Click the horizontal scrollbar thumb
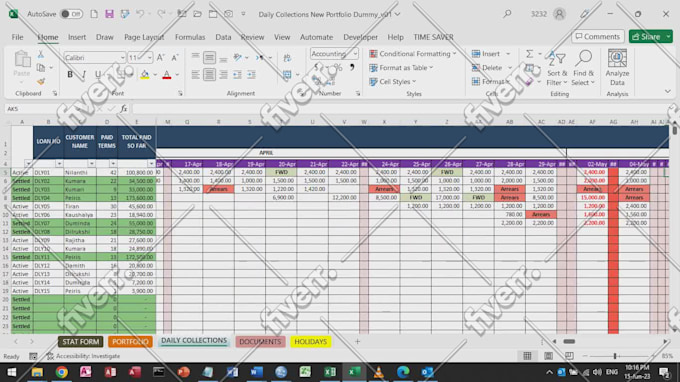Screen dimensions: 680x382 tap(569, 342)
